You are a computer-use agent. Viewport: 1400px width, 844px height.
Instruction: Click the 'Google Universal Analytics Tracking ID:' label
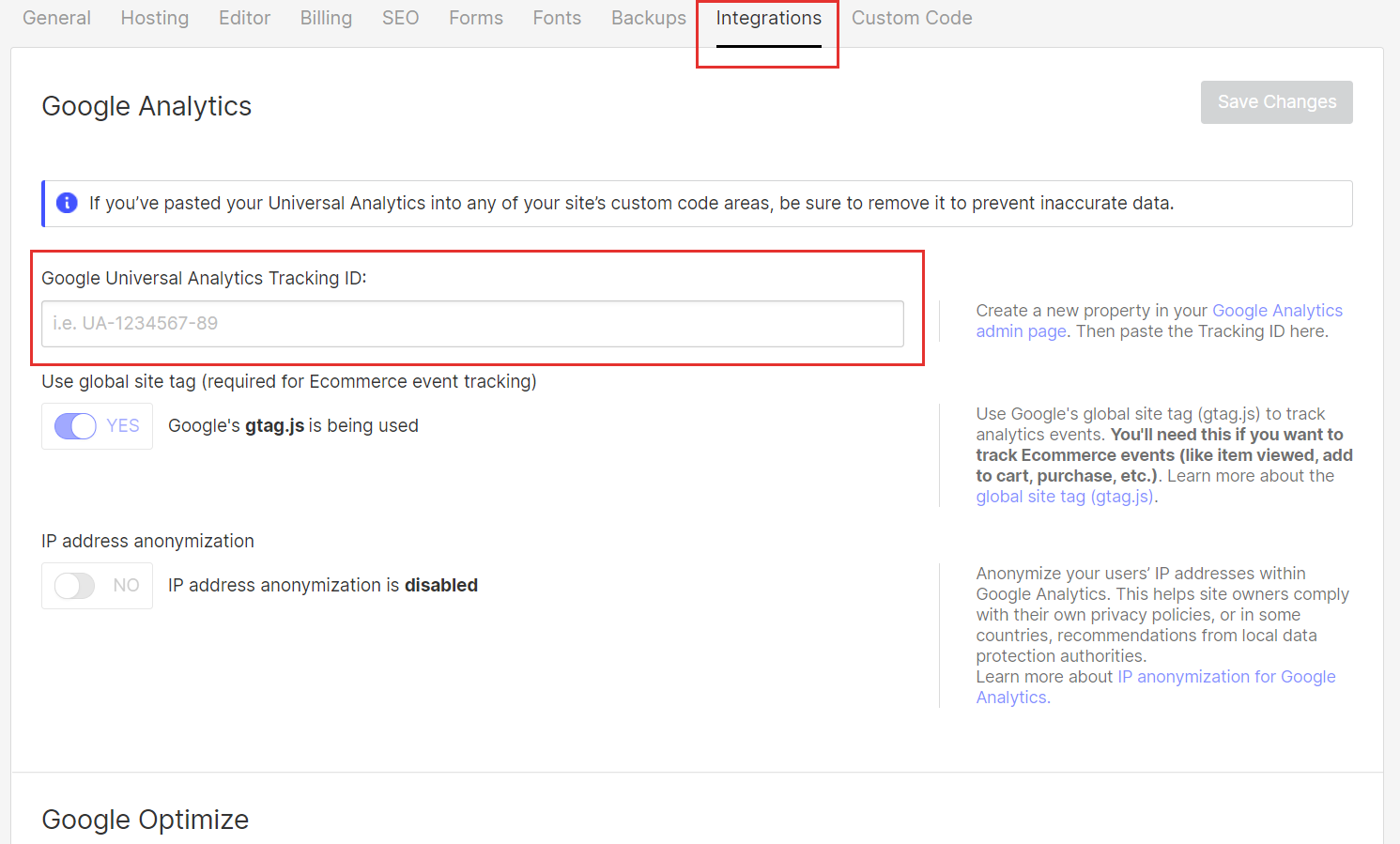[204, 278]
